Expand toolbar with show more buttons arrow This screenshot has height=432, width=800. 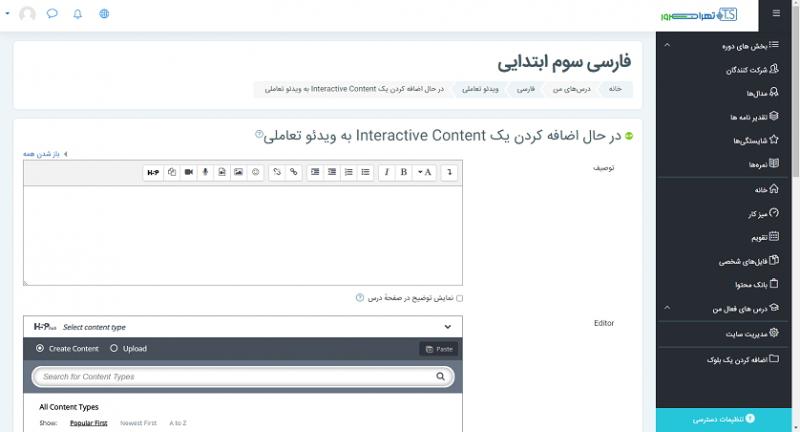click(x=449, y=172)
